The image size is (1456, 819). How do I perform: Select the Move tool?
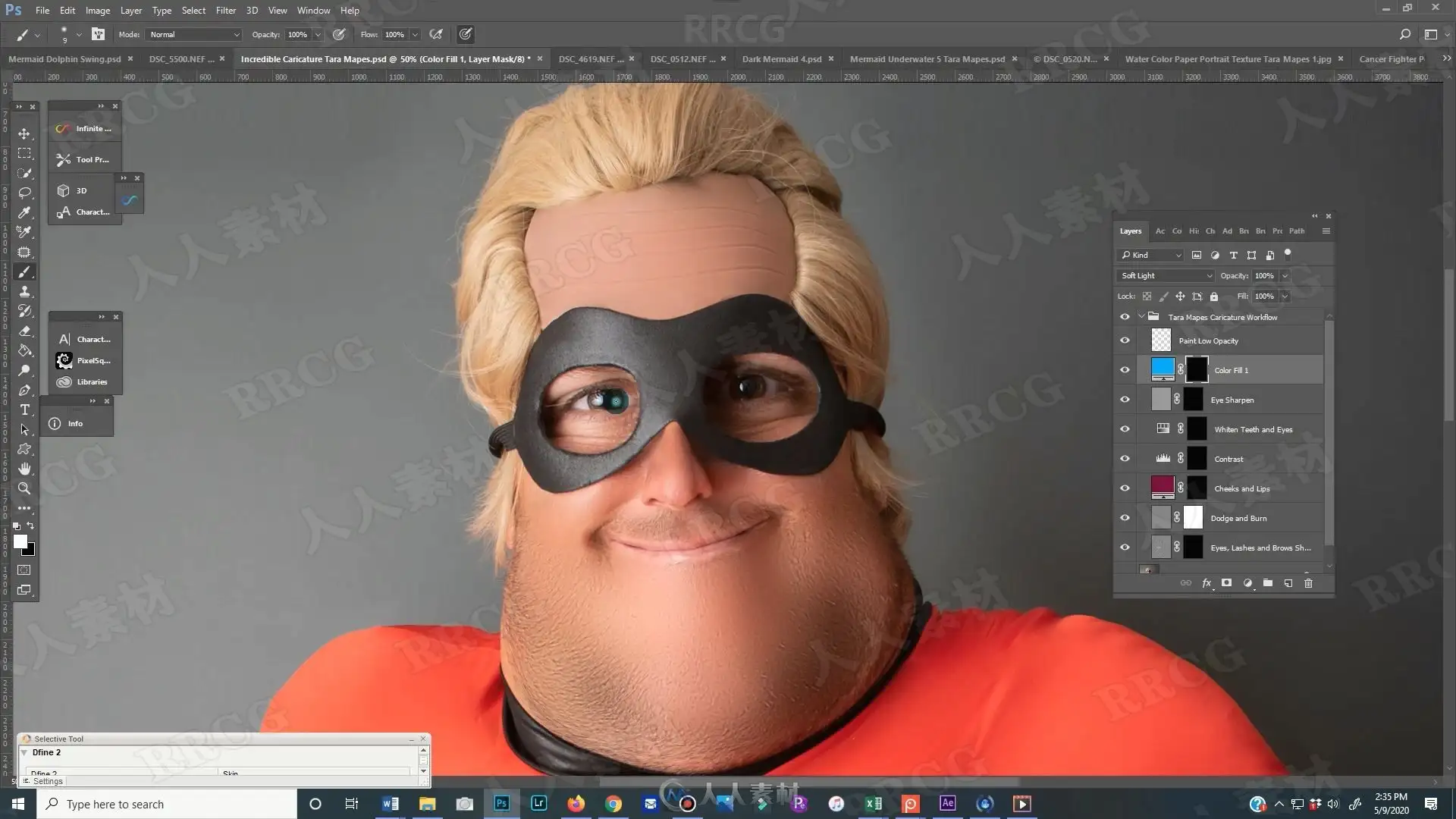pos(24,133)
